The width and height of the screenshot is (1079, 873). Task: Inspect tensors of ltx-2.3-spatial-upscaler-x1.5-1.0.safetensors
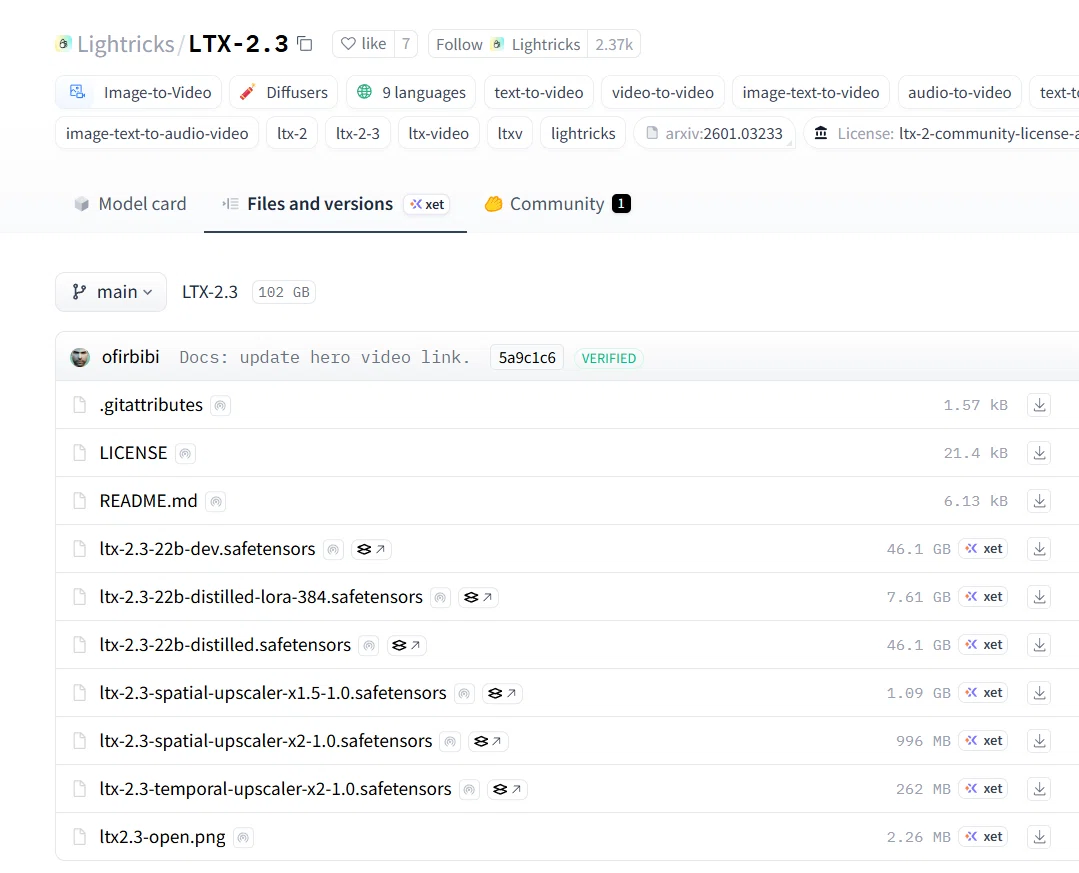502,693
